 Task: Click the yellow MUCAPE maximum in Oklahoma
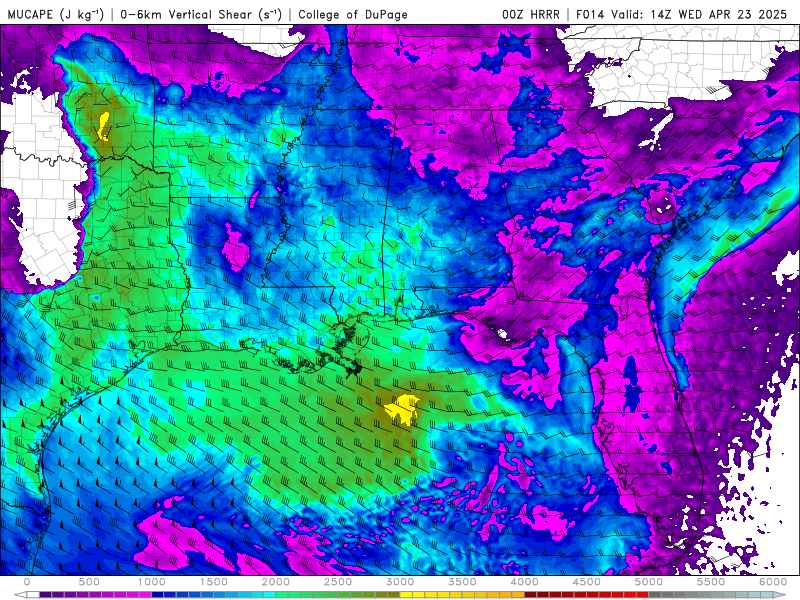(x=104, y=127)
